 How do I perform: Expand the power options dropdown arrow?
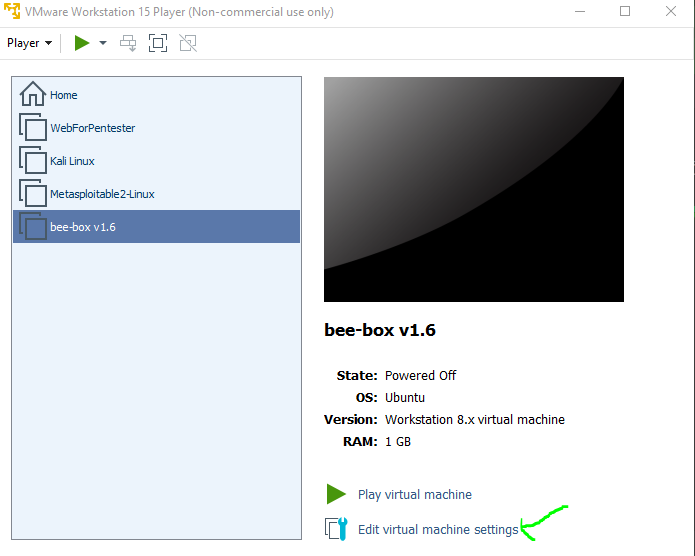pos(103,43)
